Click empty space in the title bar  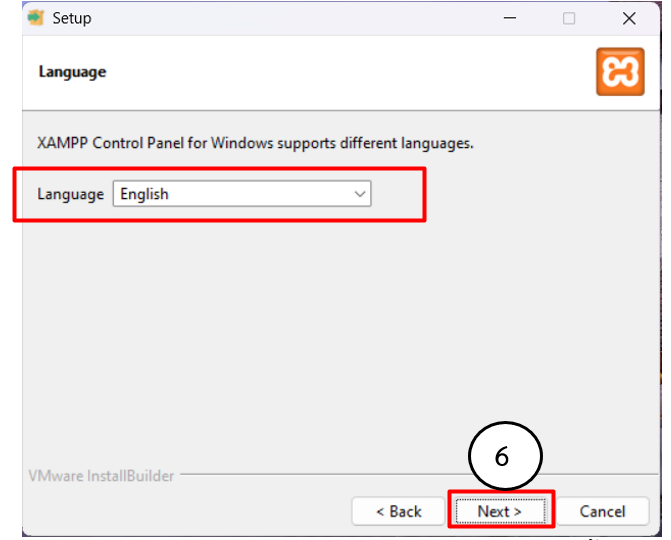(300, 18)
